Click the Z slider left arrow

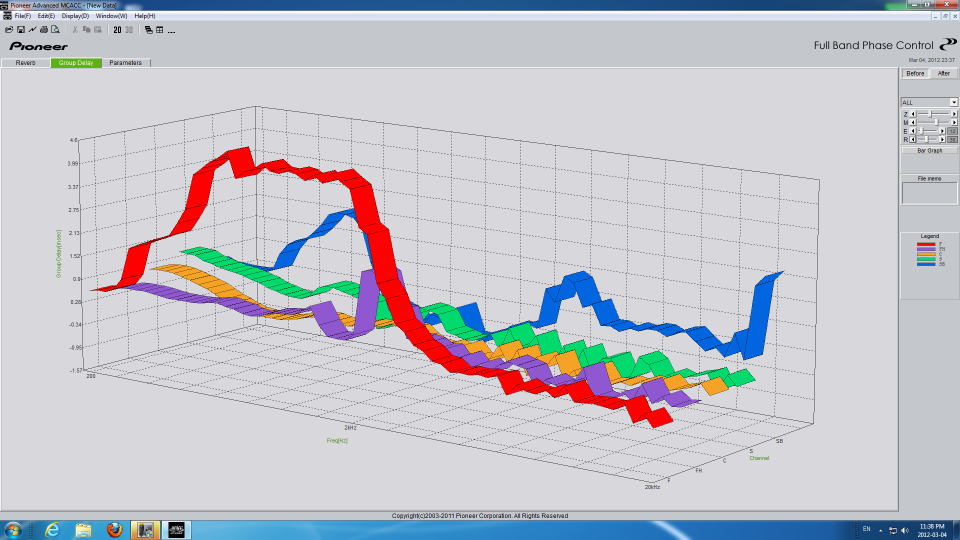point(913,114)
